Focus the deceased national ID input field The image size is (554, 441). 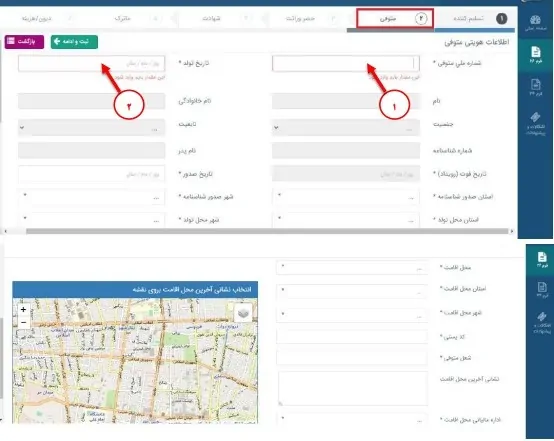[346, 64]
